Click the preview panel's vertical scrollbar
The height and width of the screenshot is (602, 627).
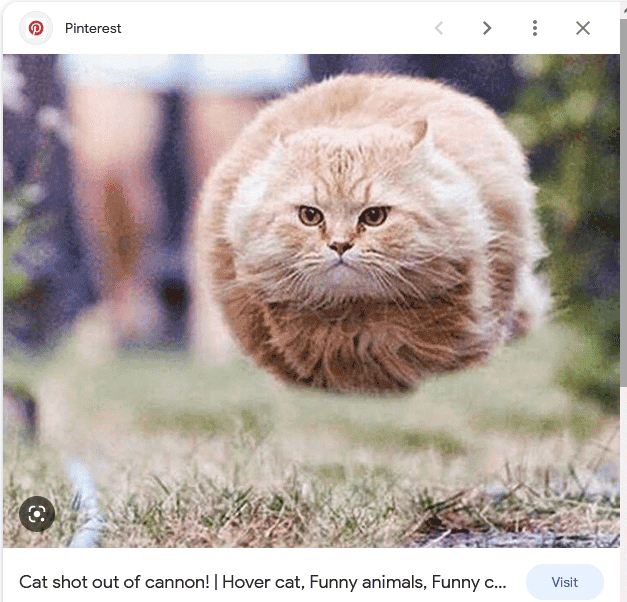click(623, 200)
